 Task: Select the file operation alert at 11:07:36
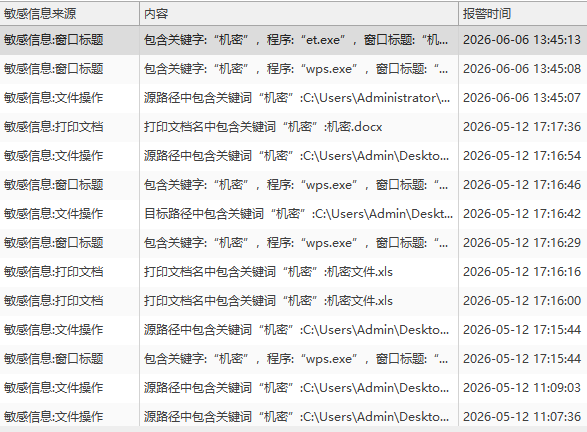(294, 415)
